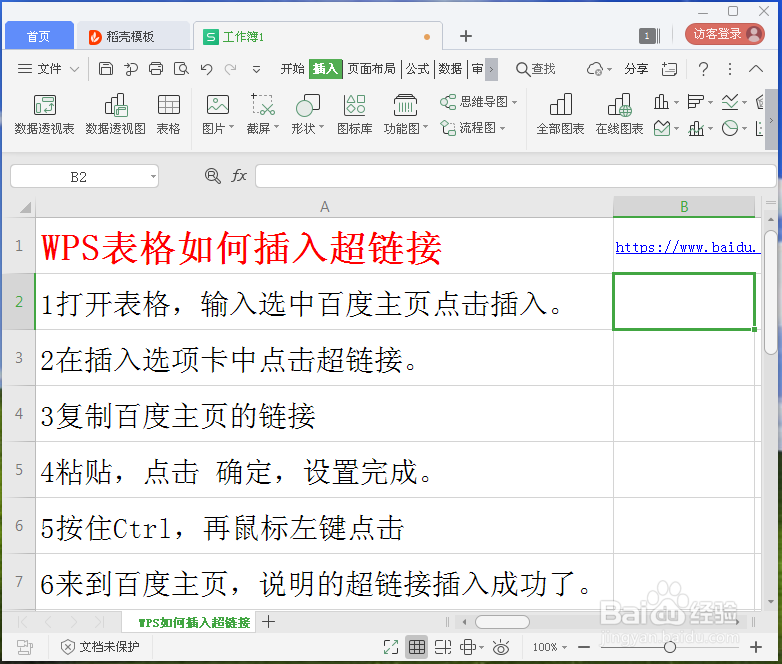This screenshot has height=664, width=782.
Task: Open the 图标库 icon library
Action: (x=355, y=114)
